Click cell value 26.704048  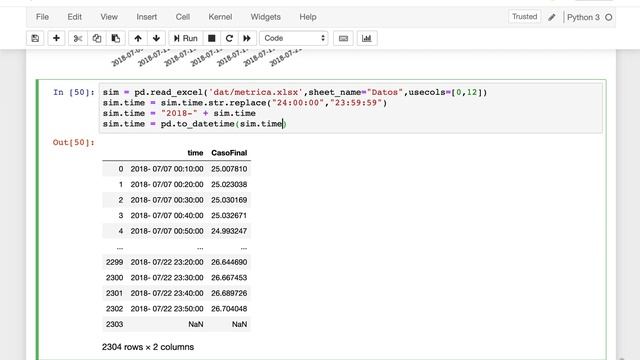(x=229, y=309)
